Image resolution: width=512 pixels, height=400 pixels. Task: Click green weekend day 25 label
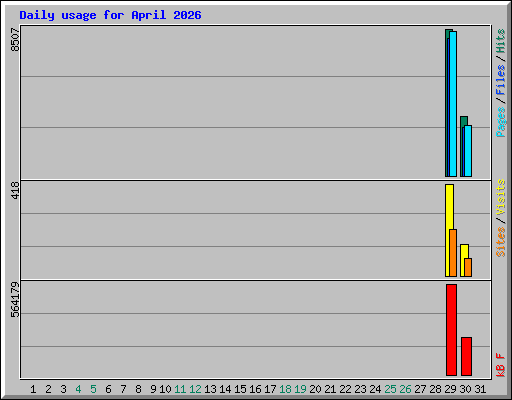click(x=390, y=389)
